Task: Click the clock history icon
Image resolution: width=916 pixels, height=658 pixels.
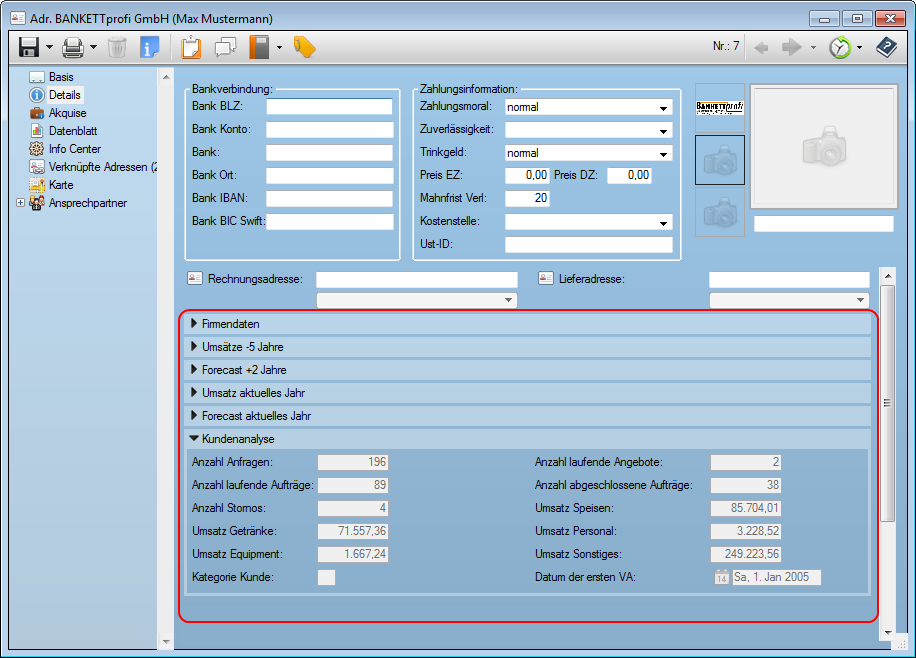Action: 840,47
